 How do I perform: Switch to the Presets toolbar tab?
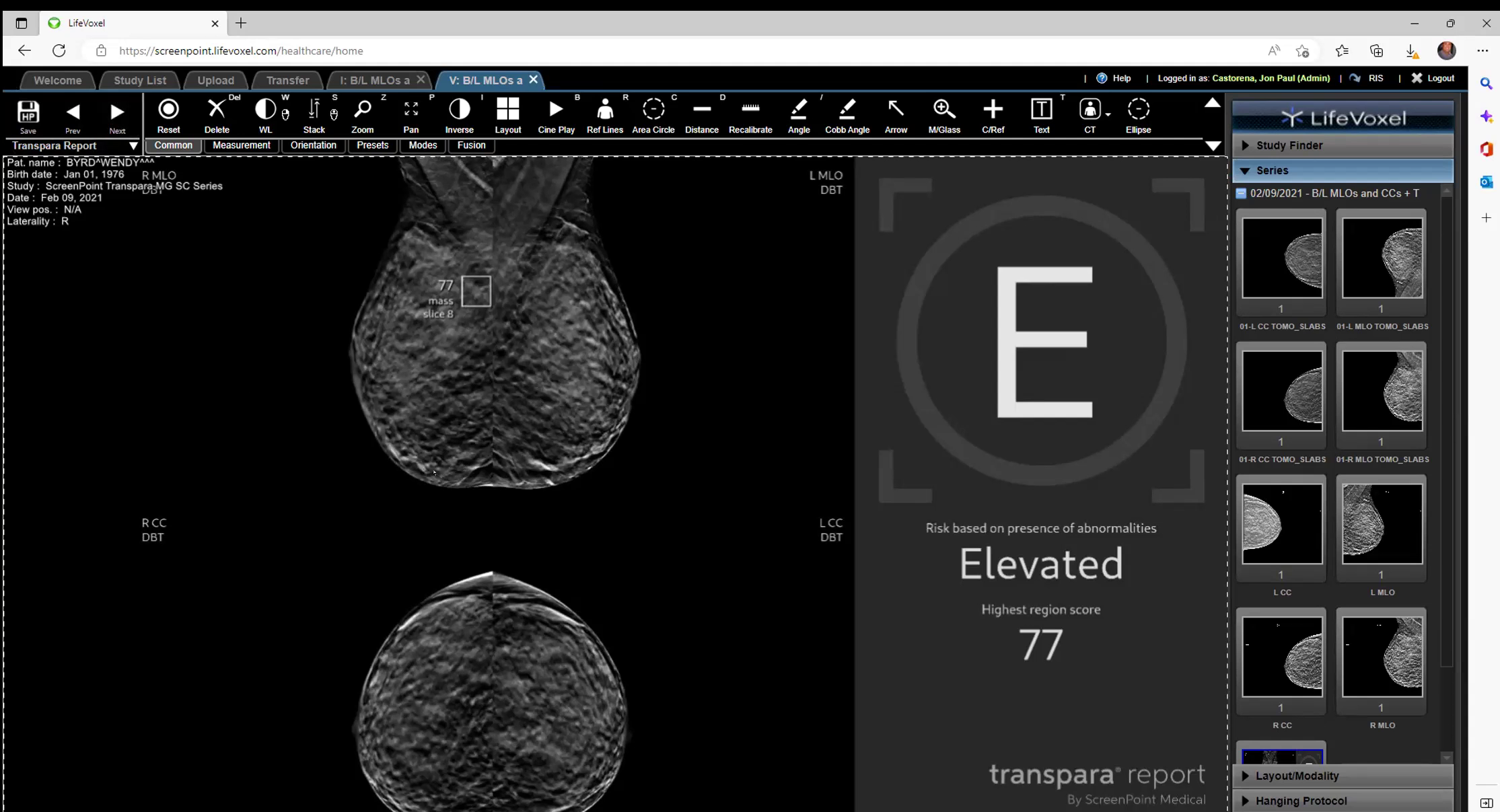point(372,145)
